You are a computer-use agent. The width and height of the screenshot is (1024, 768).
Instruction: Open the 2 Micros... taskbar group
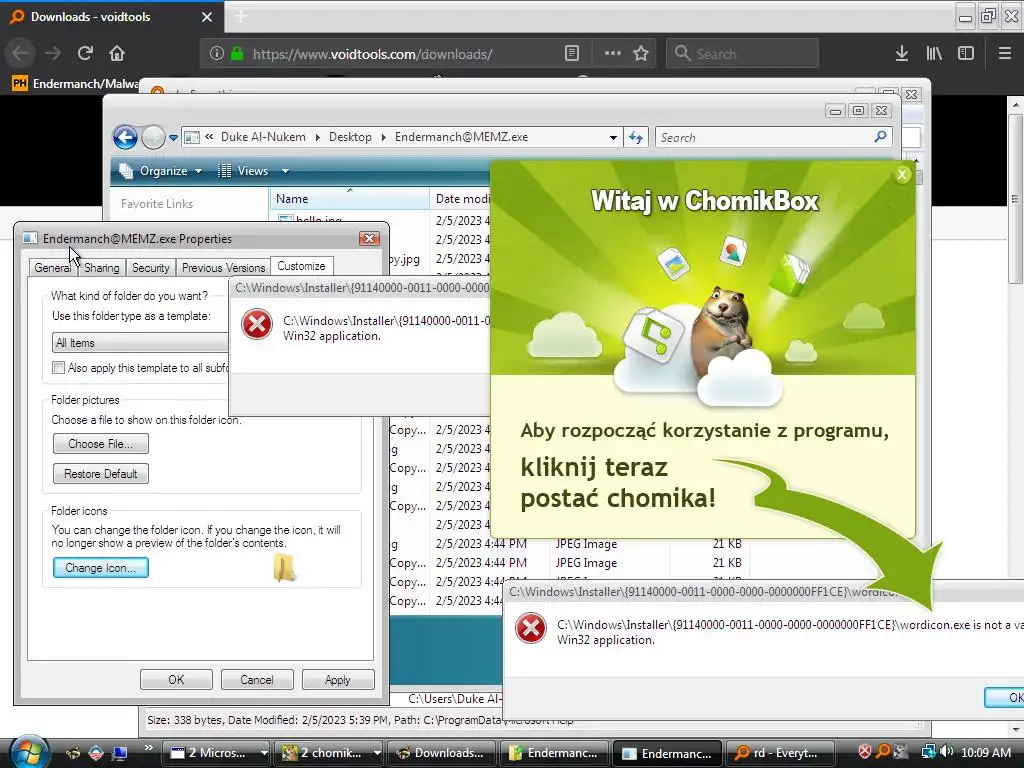pos(217,753)
